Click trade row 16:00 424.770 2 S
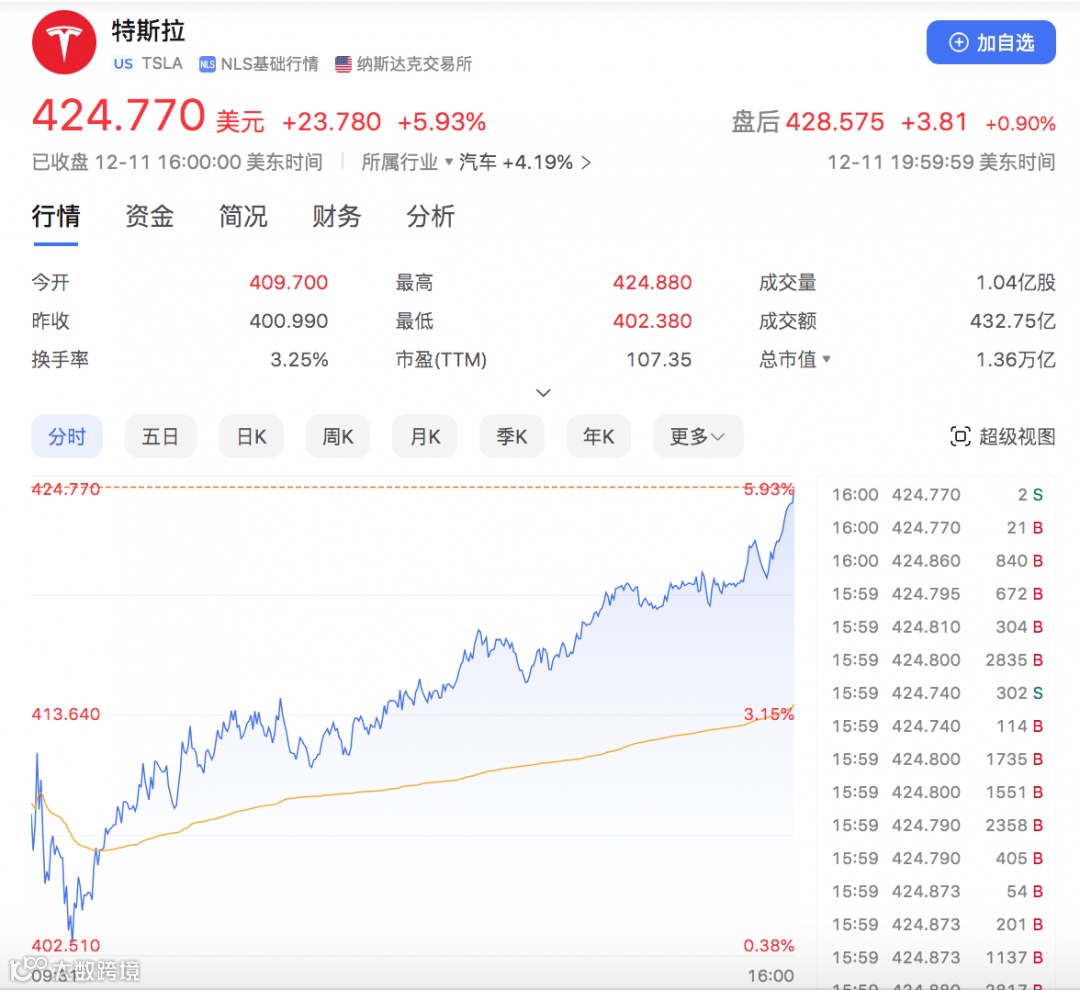The height and width of the screenshot is (990, 1080). click(x=937, y=495)
